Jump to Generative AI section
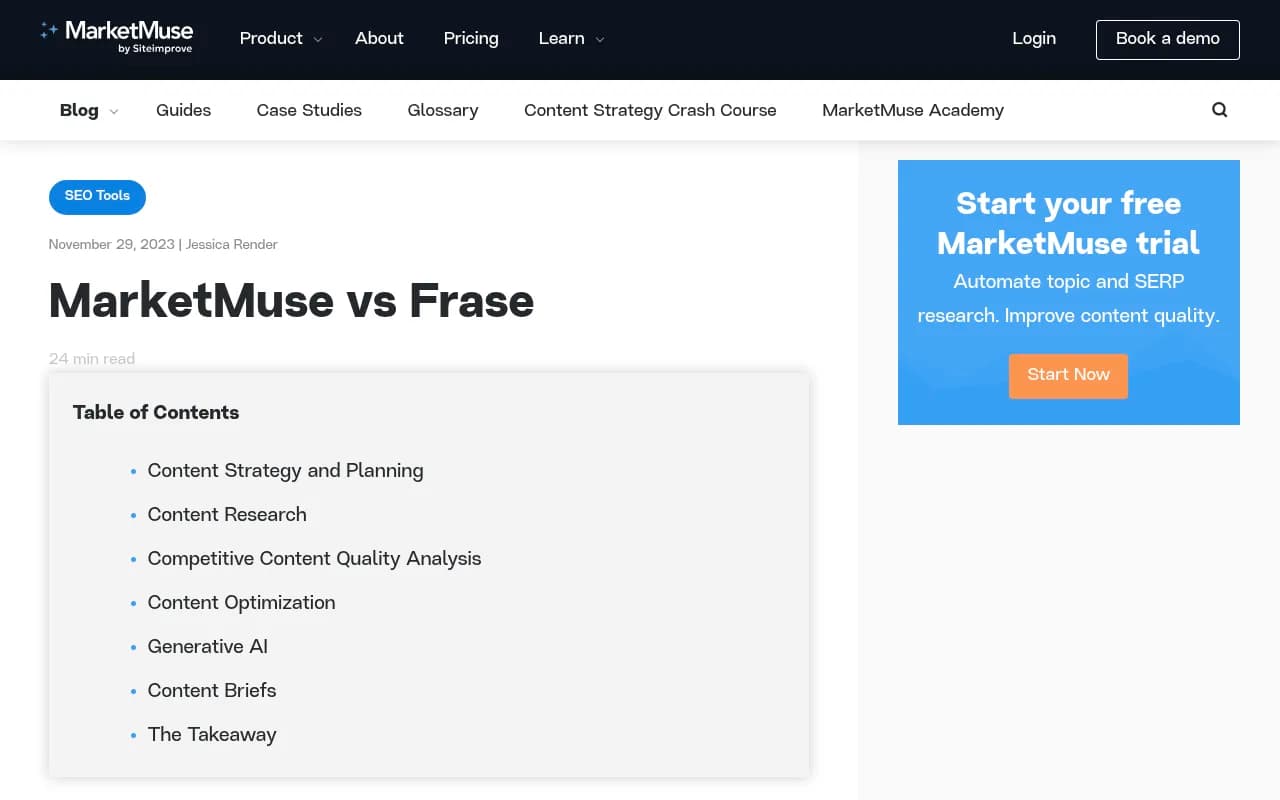 [208, 646]
